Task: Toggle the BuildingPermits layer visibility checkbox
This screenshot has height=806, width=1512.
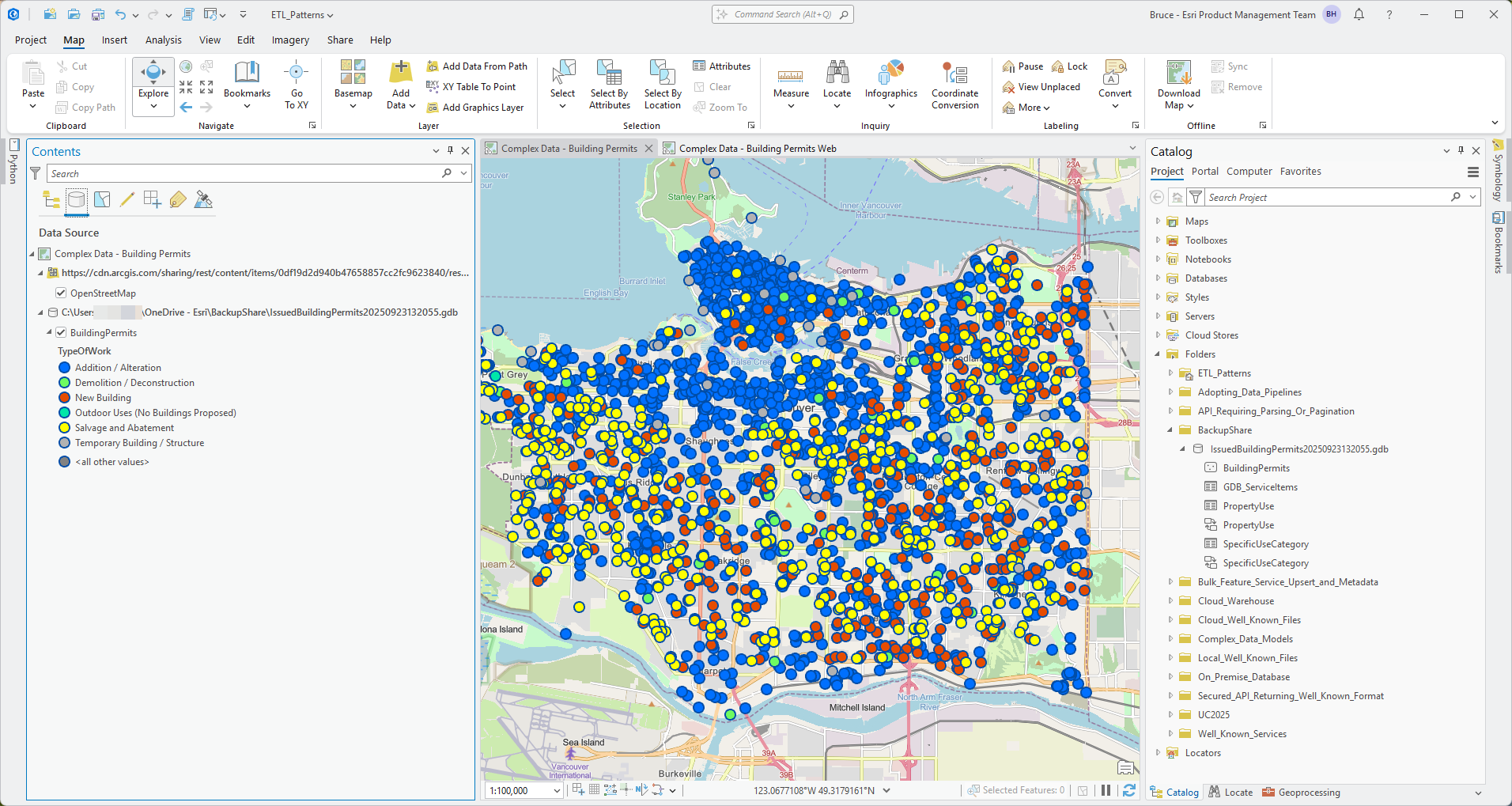Action: pos(62,332)
